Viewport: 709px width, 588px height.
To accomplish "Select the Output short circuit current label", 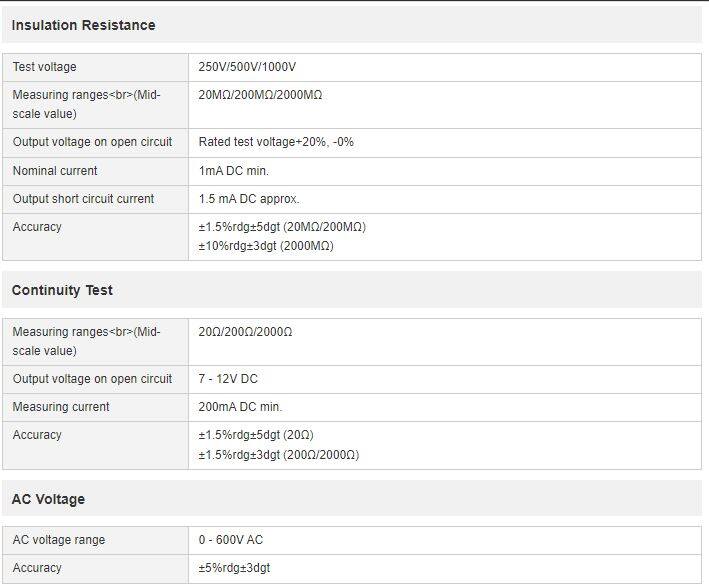I will pyautogui.click(x=83, y=199).
